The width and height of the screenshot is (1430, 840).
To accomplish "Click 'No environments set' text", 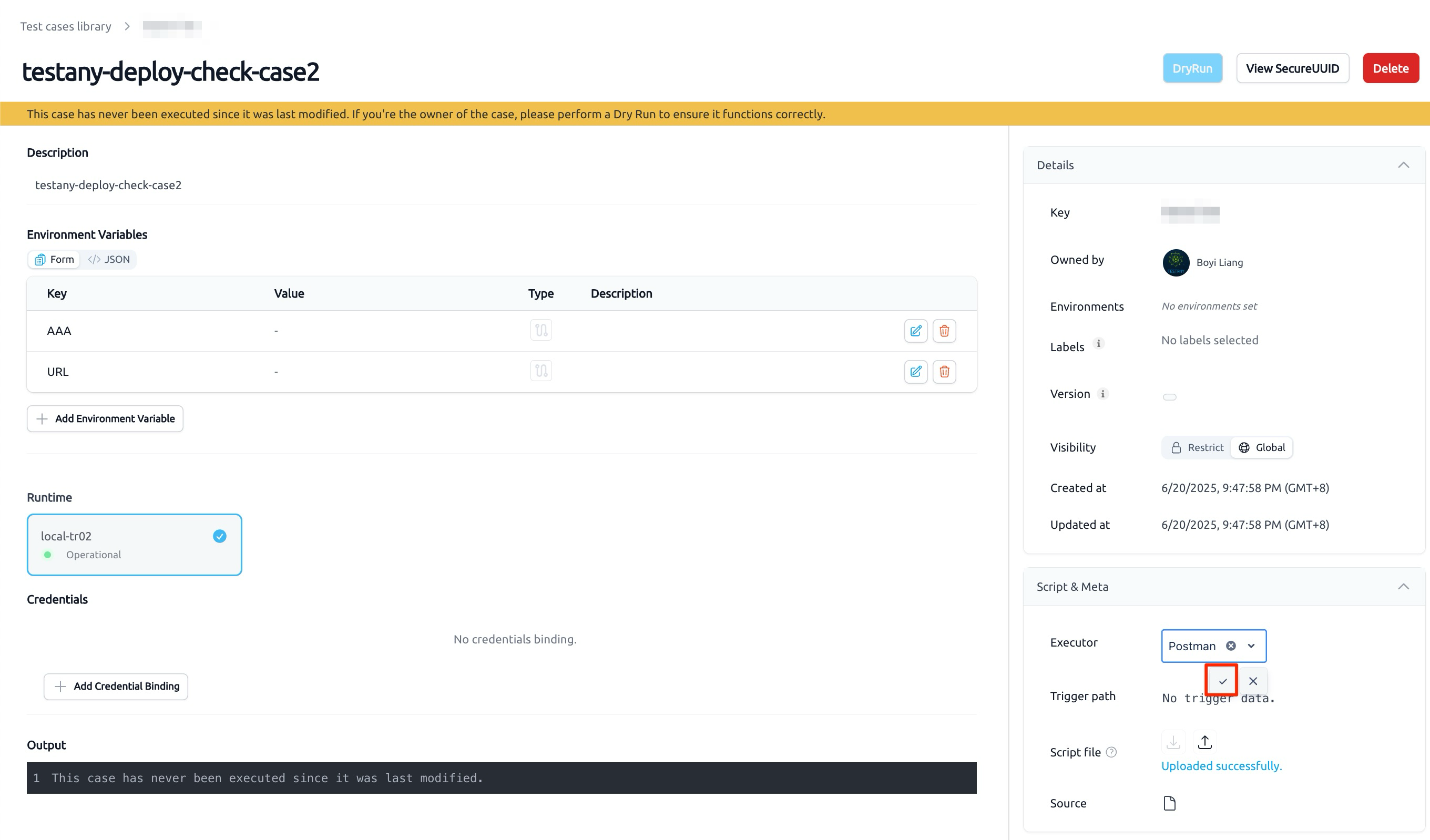I will (1209, 306).
